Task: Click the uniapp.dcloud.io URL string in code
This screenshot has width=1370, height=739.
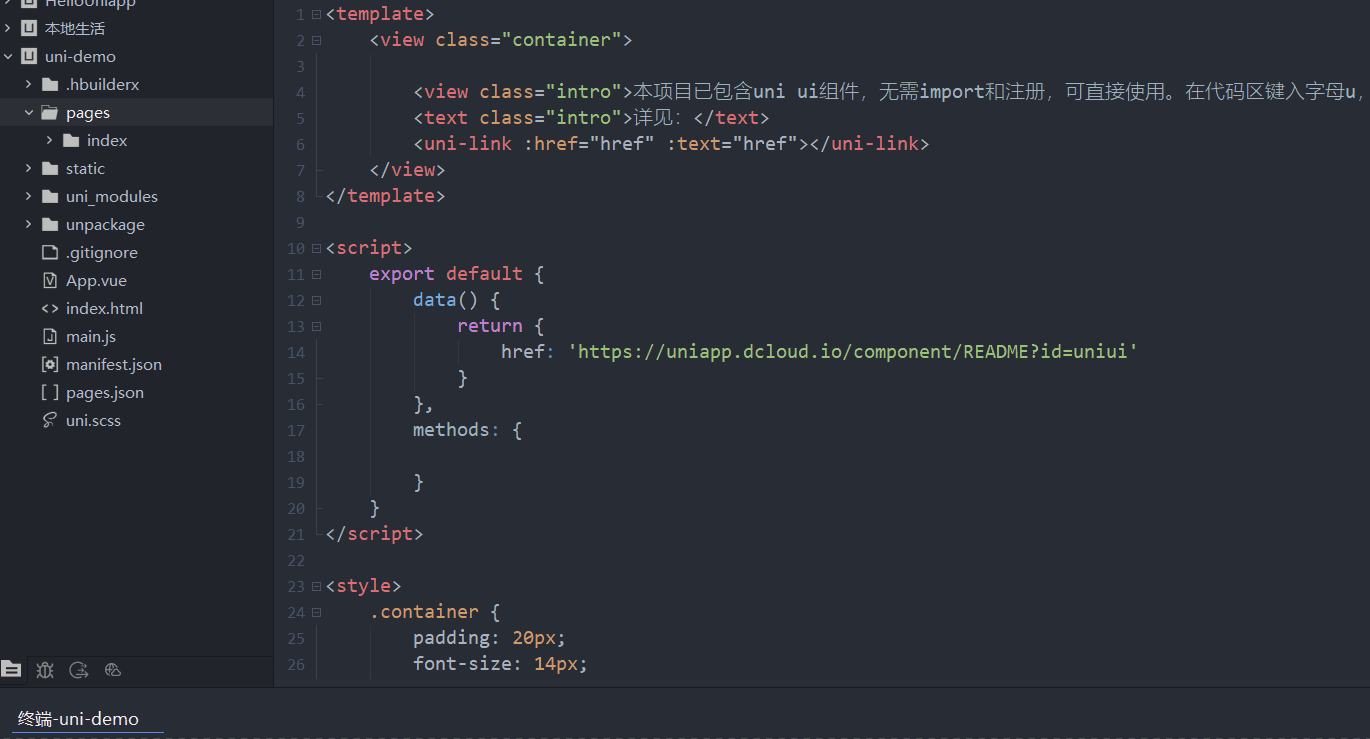Action: (x=853, y=352)
